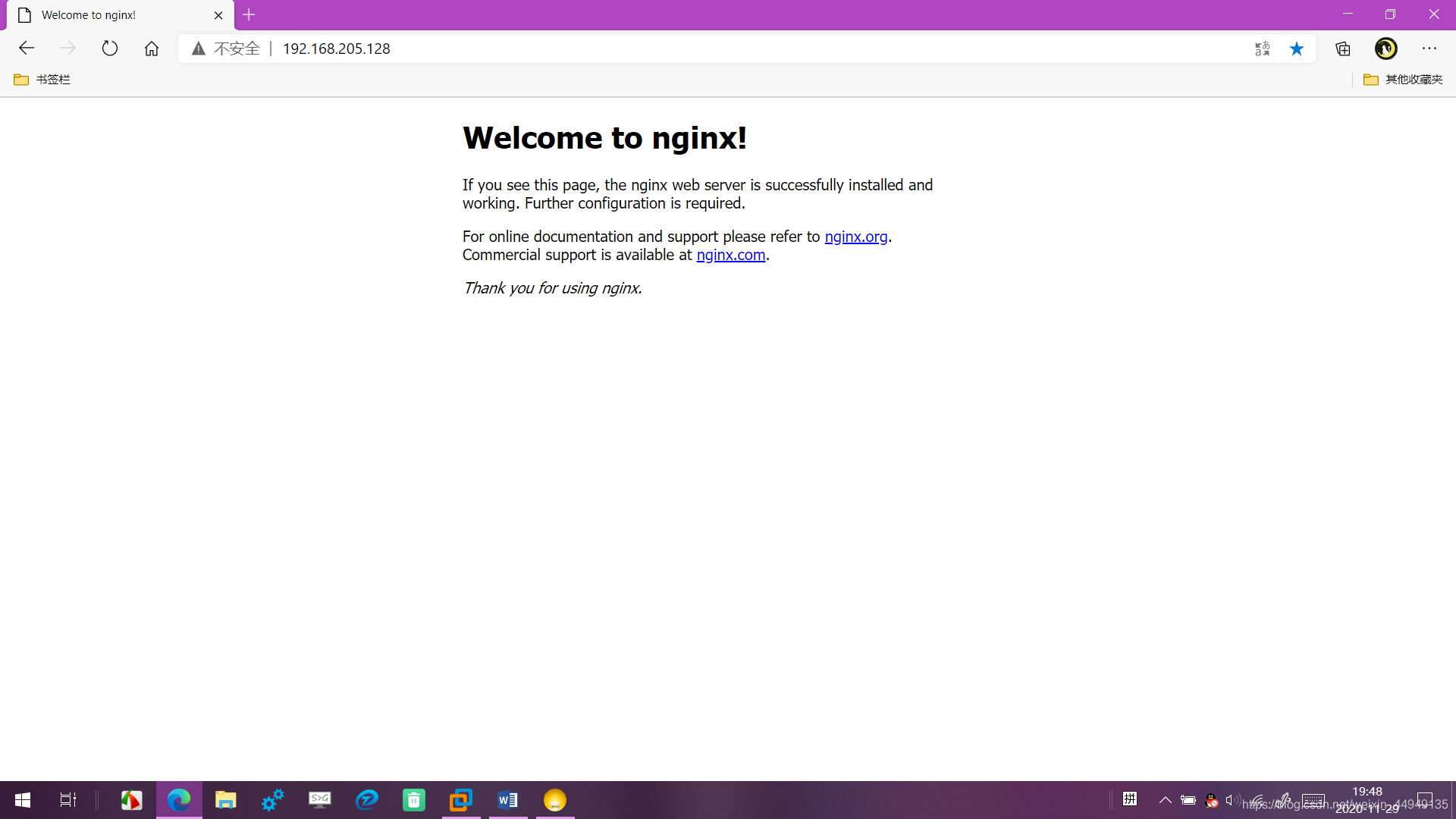Open the browser home page
1456x819 pixels.
(x=152, y=49)
